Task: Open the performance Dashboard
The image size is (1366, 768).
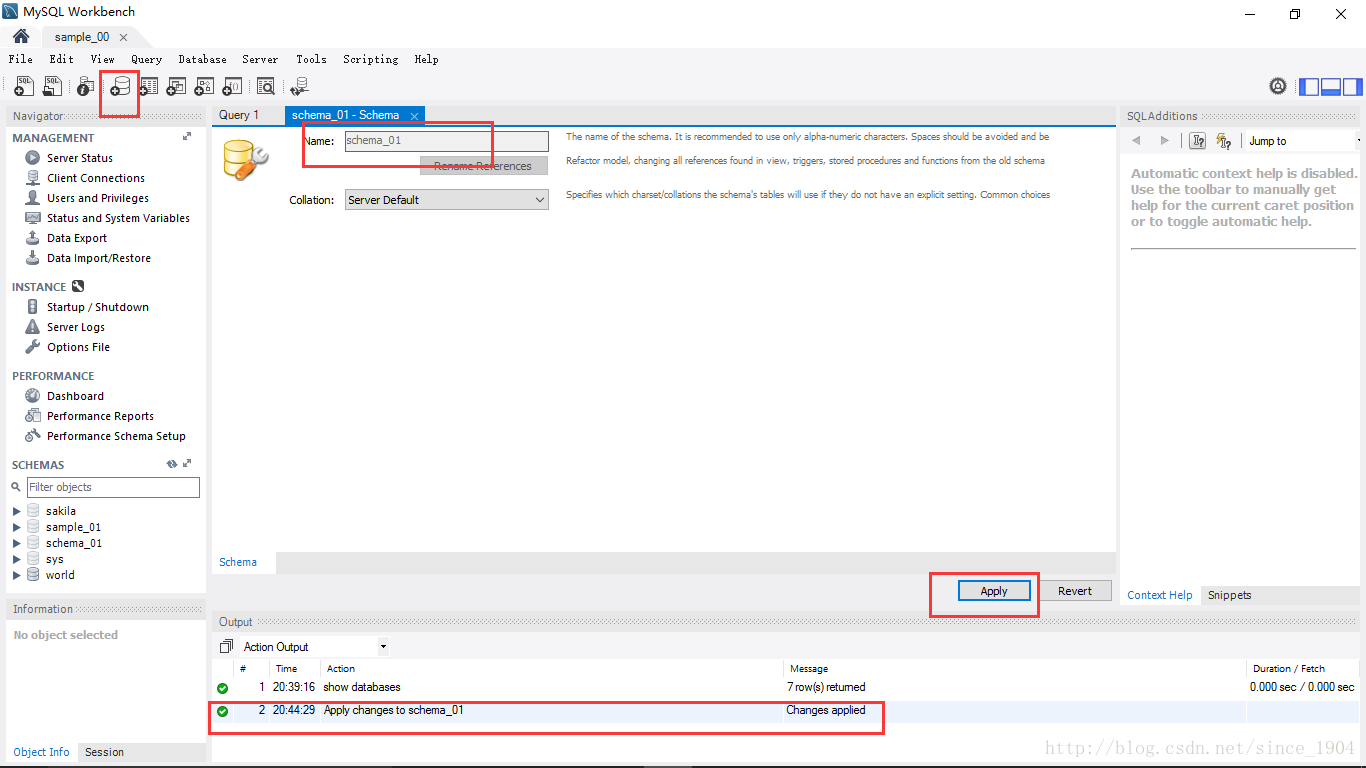Action: tap(75, 396)
